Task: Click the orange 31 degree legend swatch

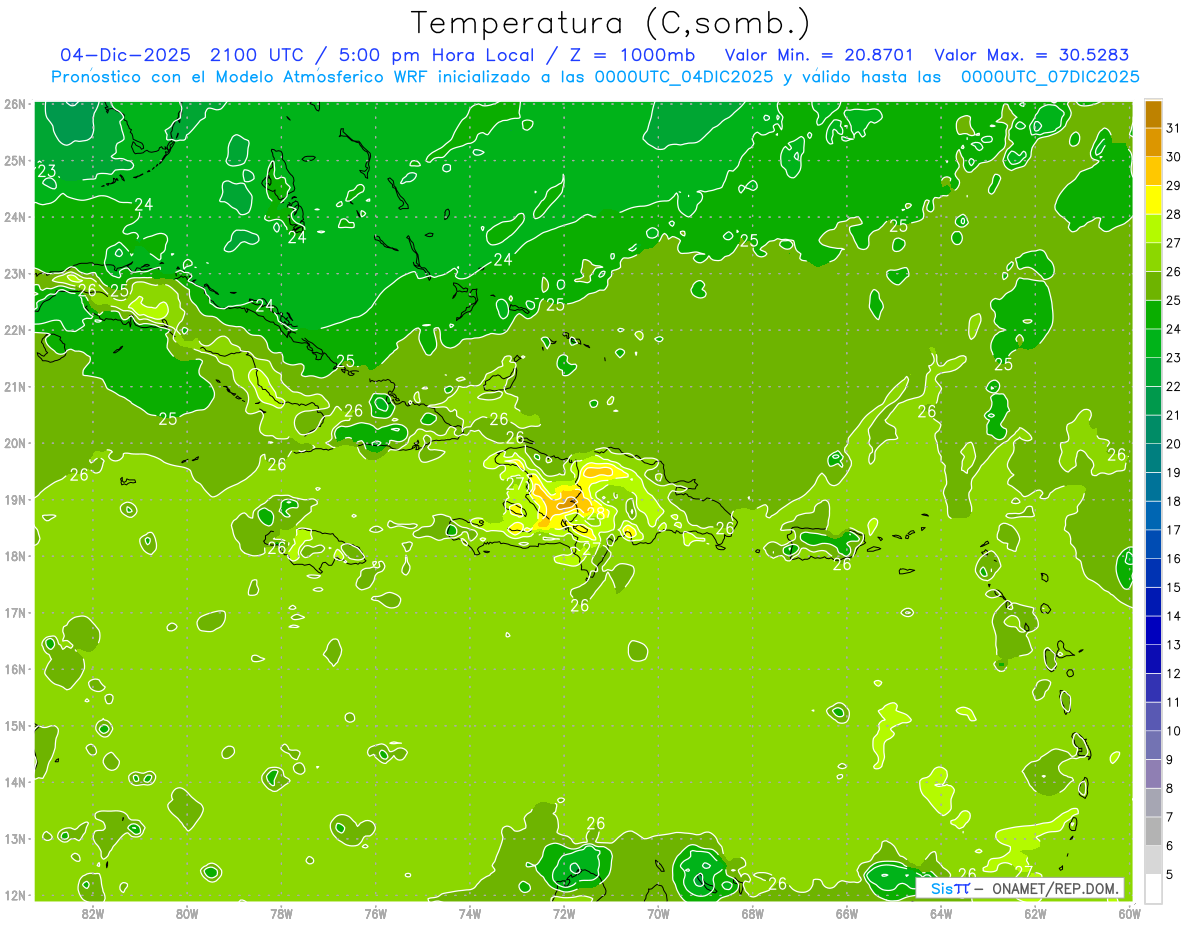Action: click(x=1153, y=114)
